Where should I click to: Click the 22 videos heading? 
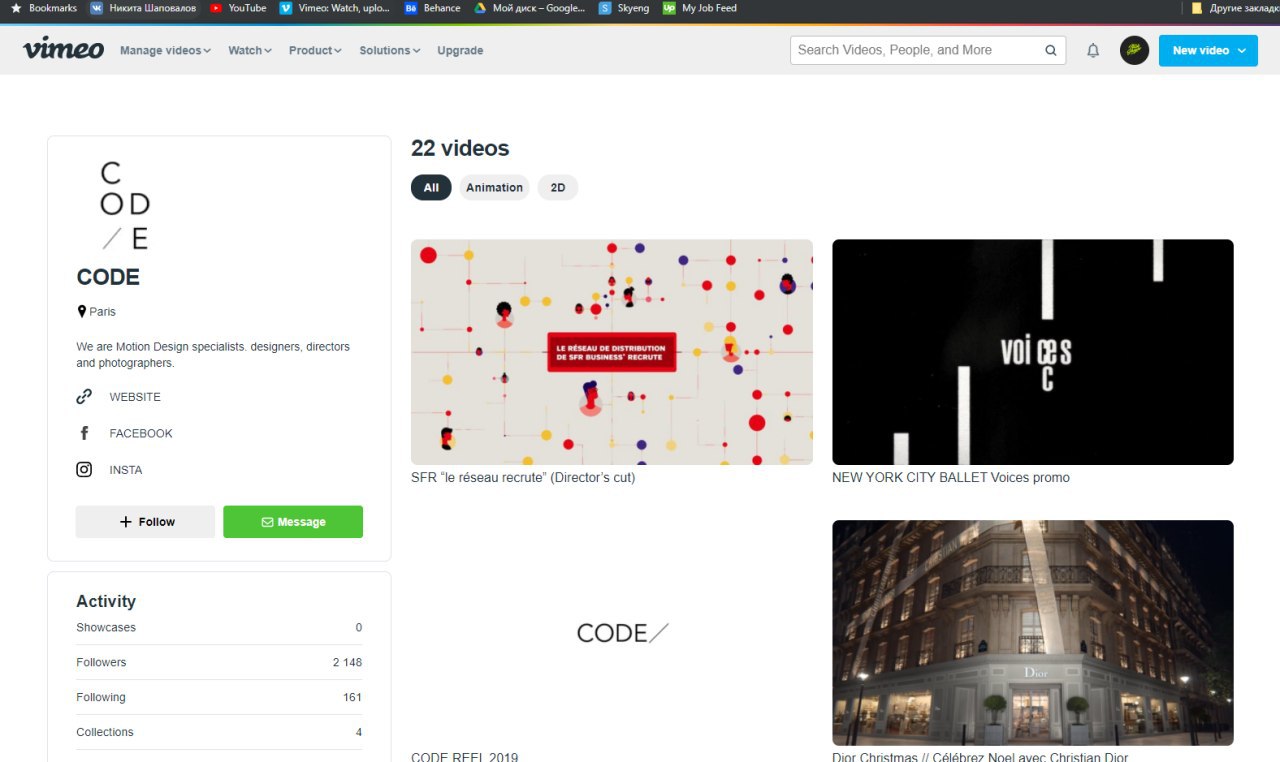460,148
